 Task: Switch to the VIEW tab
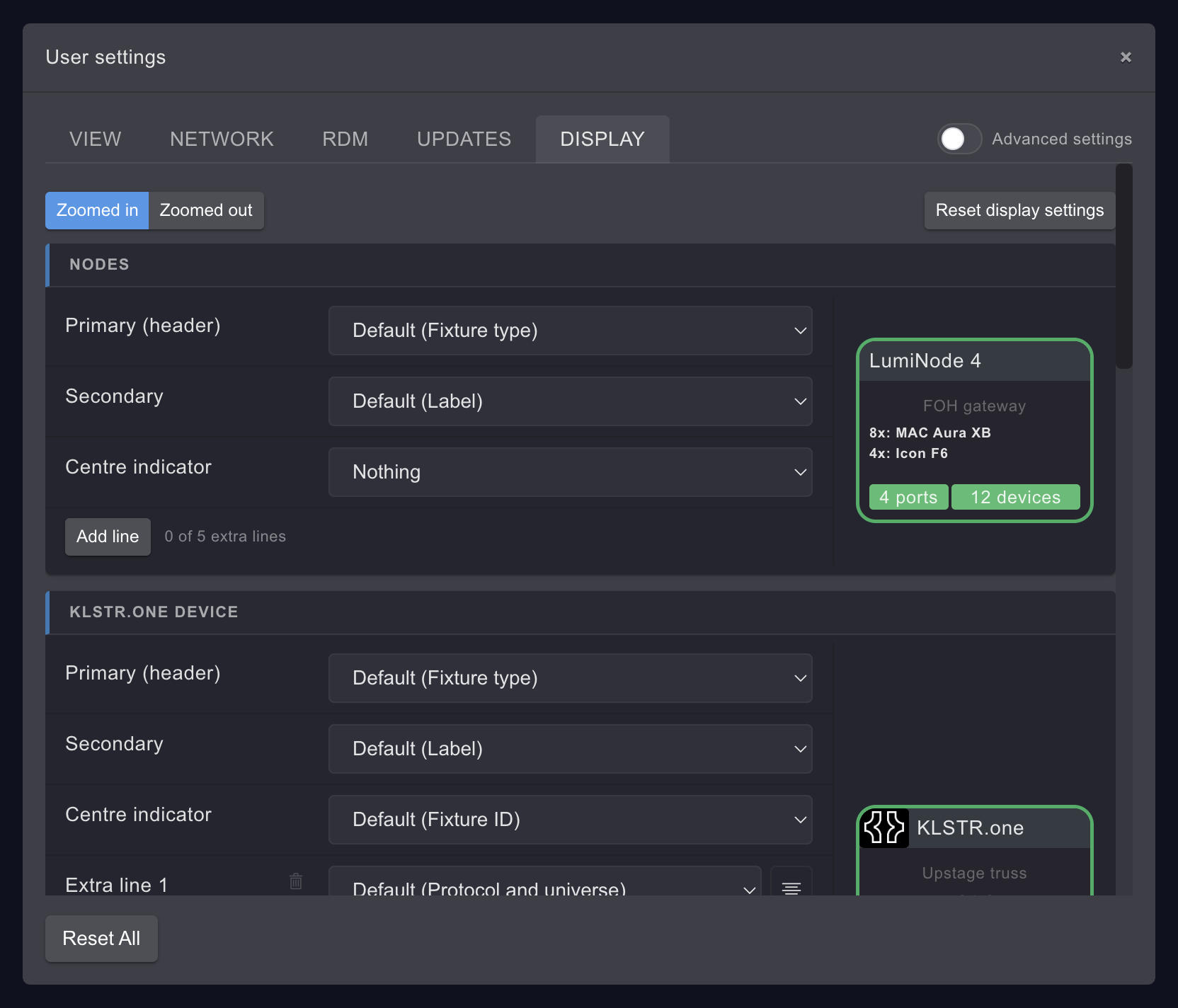pos(96,139)
